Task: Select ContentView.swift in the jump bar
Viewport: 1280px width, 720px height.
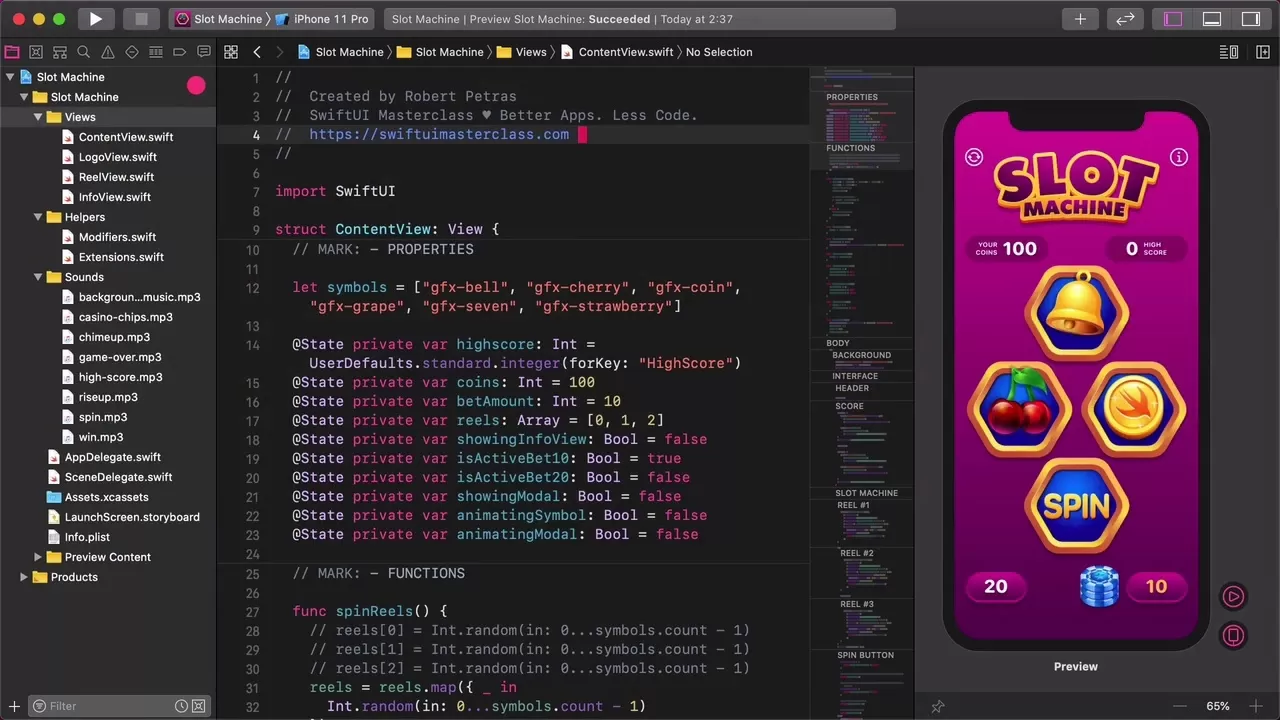Action: tap(625, 52)
